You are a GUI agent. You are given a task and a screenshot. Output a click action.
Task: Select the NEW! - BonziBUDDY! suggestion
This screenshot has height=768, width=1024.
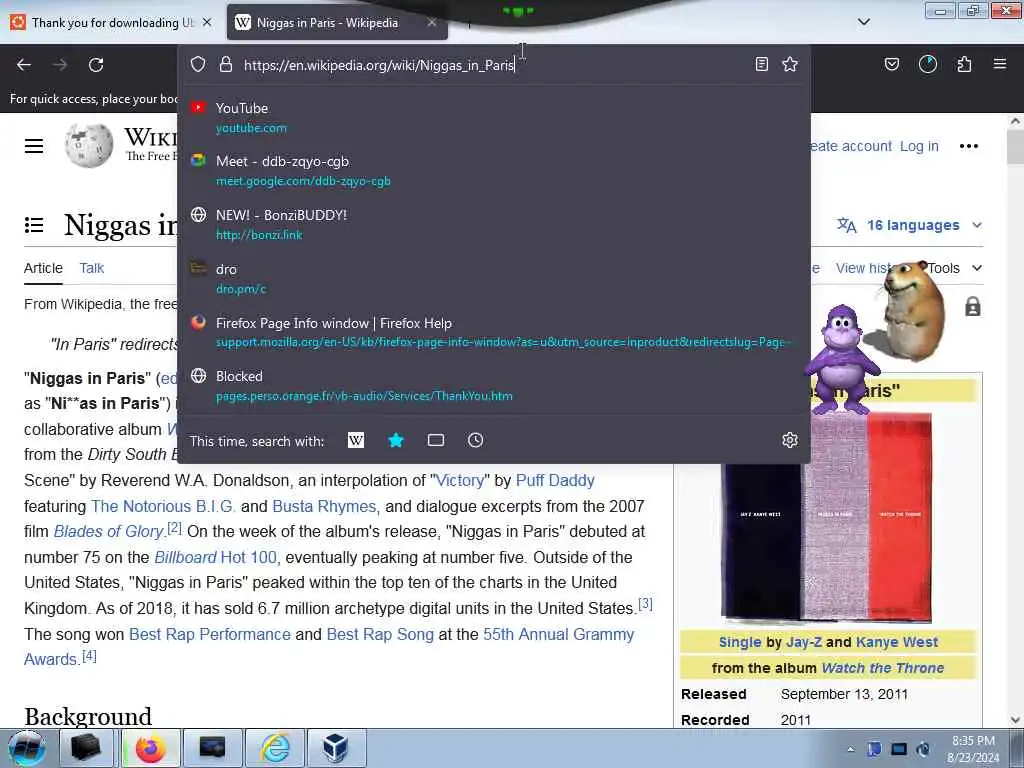click(494, 225)
